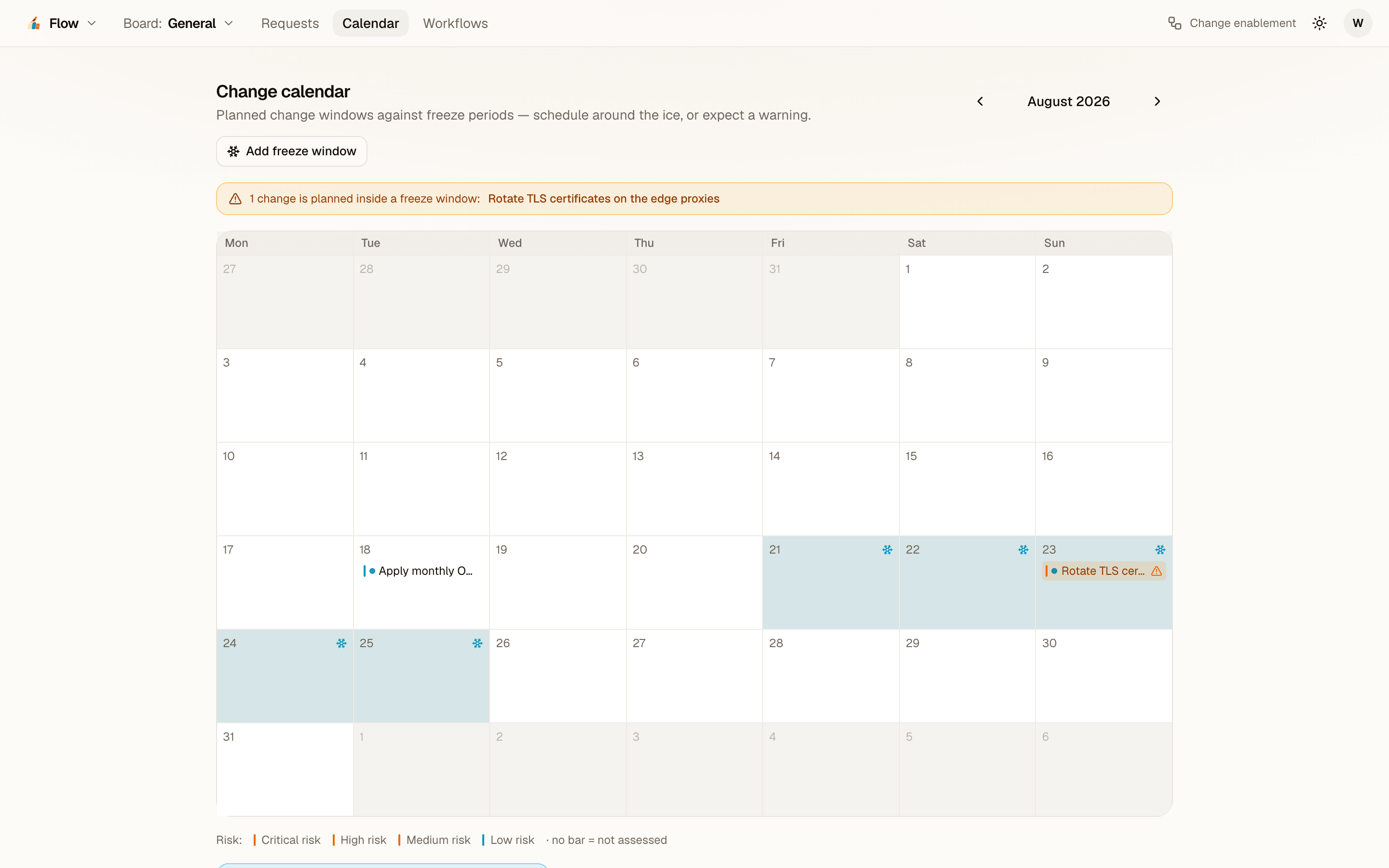Click Low risk legend marker
Screen dimensions: 1389x868
(x=483, y=841)
